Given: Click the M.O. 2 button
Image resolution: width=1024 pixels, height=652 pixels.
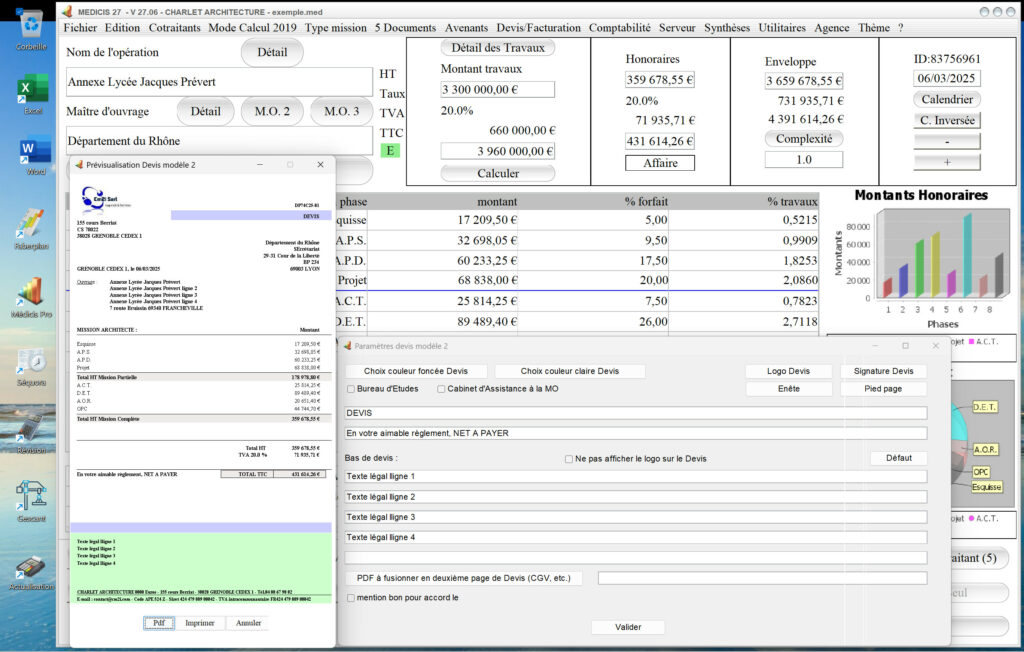Looking at the screenshot, I should 272,112.
